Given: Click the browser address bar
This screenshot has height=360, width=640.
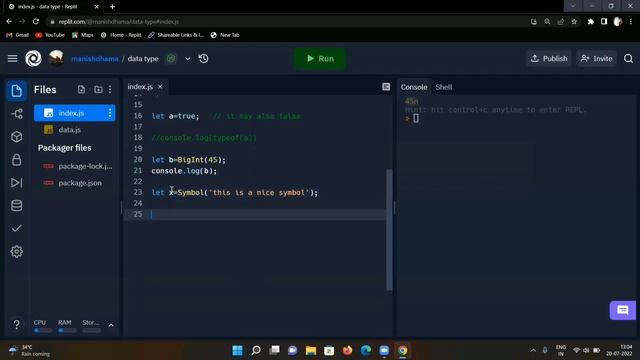Looking at the screenshot, I should click(x=286, y=22).
